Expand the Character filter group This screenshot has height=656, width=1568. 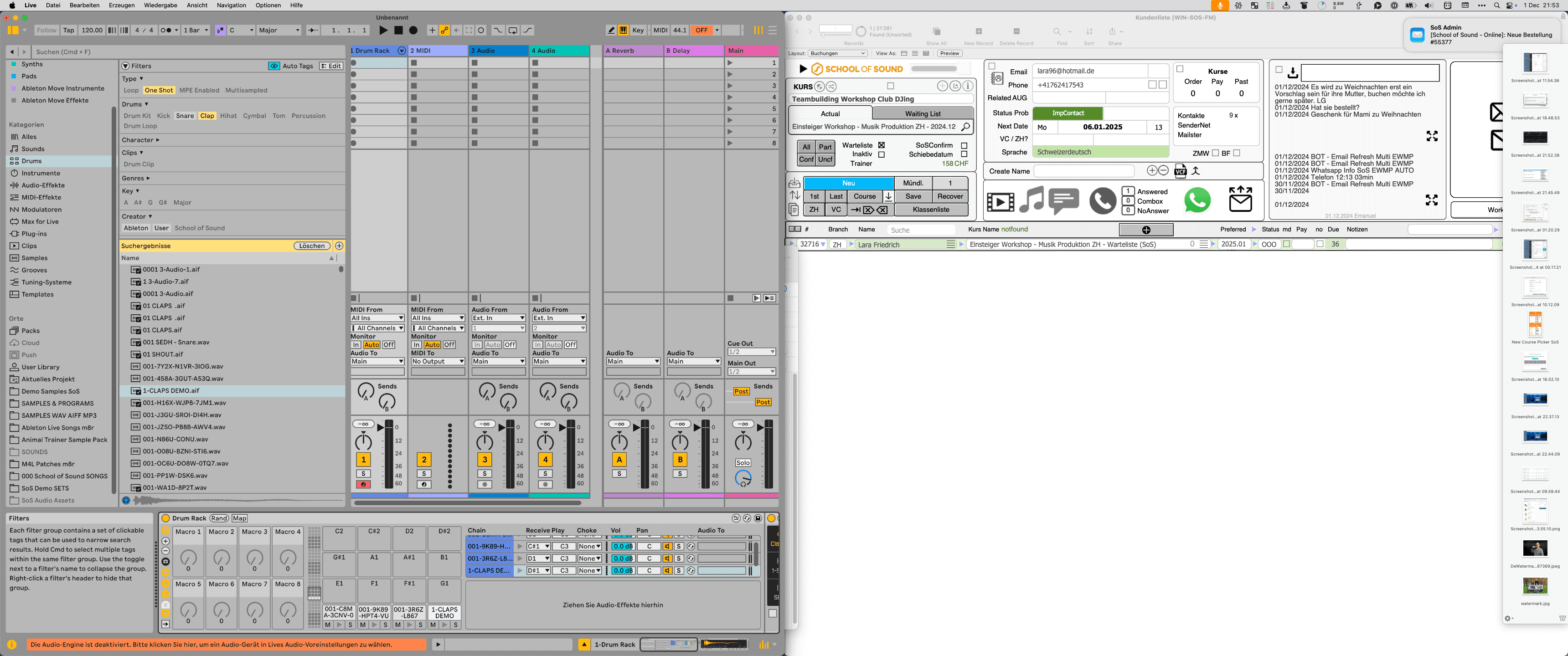coord(140,140)
